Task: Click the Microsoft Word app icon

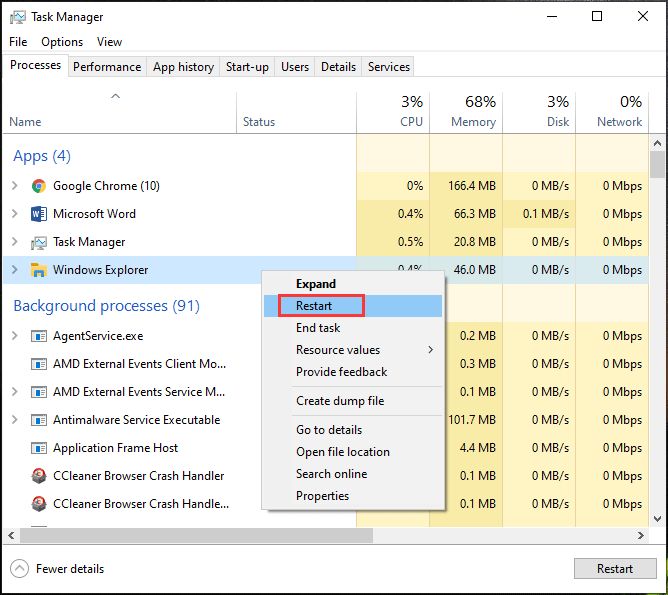Action: pyautogui.click(x=39, y=214)
